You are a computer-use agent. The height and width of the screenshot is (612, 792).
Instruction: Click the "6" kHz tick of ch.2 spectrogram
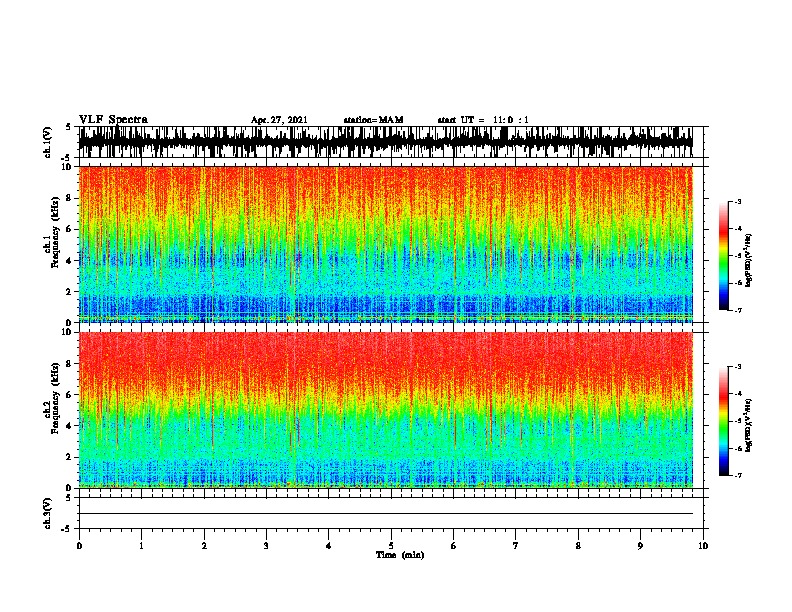pos(71,394)
